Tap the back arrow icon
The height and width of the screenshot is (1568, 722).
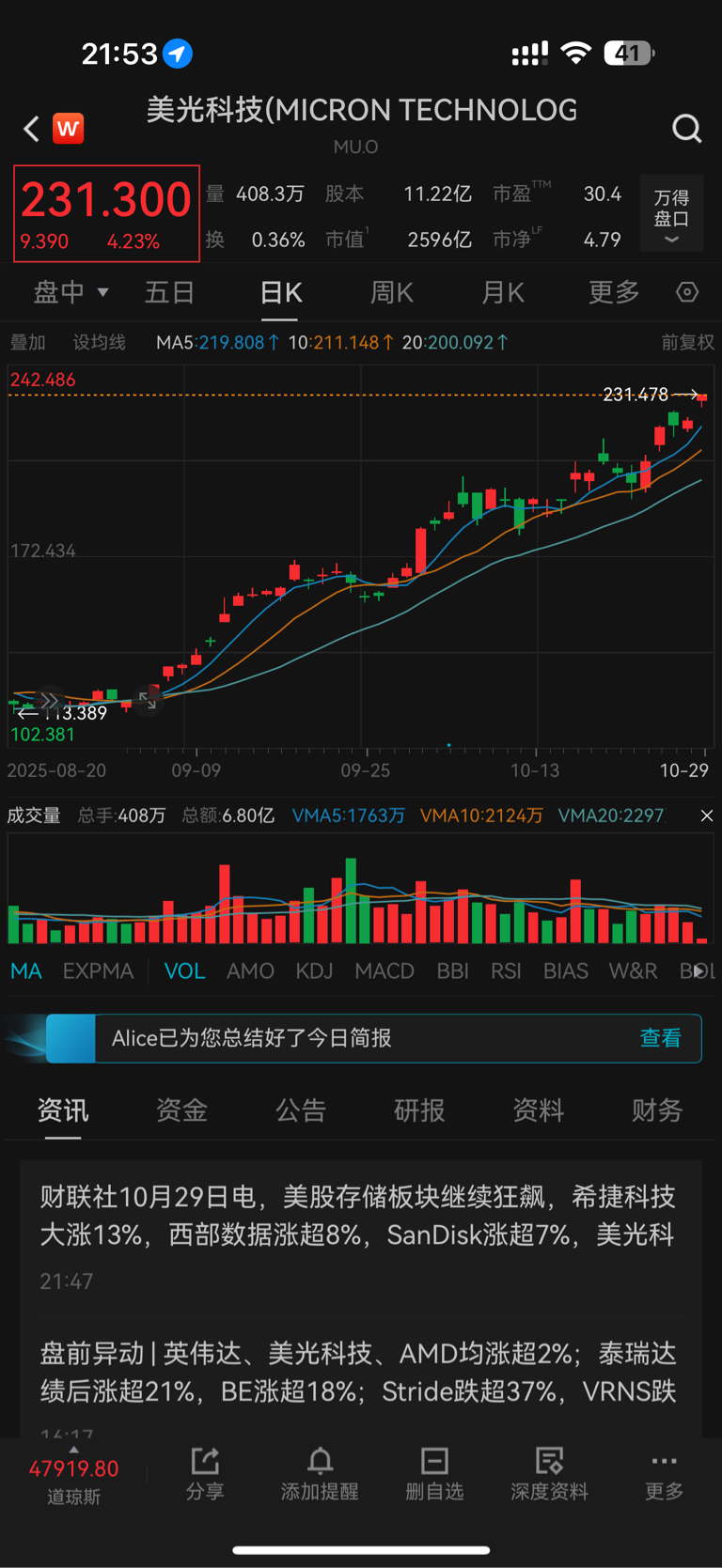[31, 129]
